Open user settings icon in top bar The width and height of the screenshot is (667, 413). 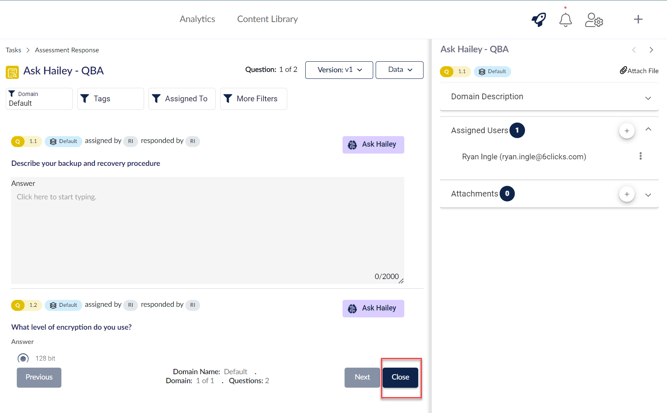point(594,19)
